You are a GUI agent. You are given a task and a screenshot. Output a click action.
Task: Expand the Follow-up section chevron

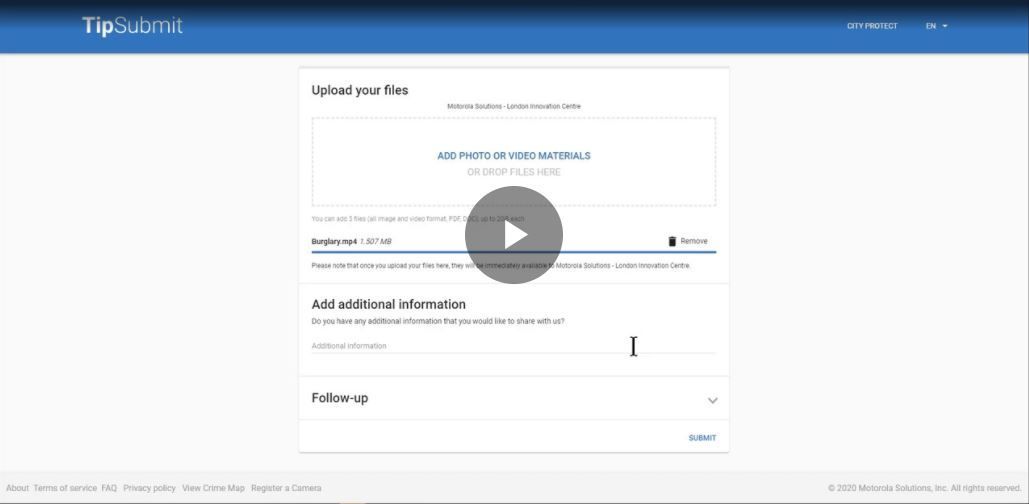712,400
